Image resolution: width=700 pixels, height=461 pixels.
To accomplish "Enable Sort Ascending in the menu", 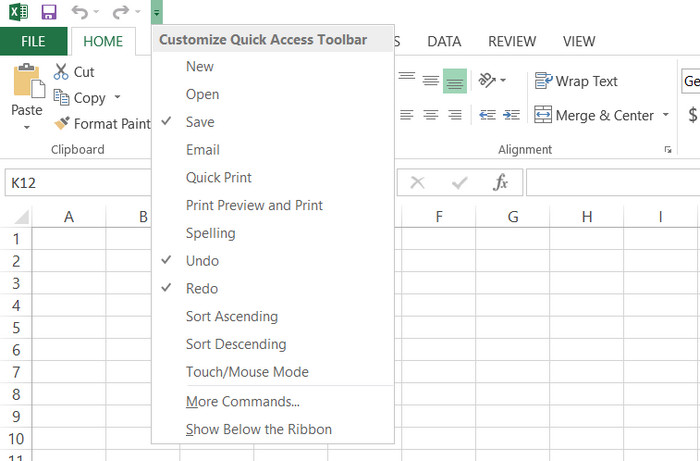I will pos(273,316).
